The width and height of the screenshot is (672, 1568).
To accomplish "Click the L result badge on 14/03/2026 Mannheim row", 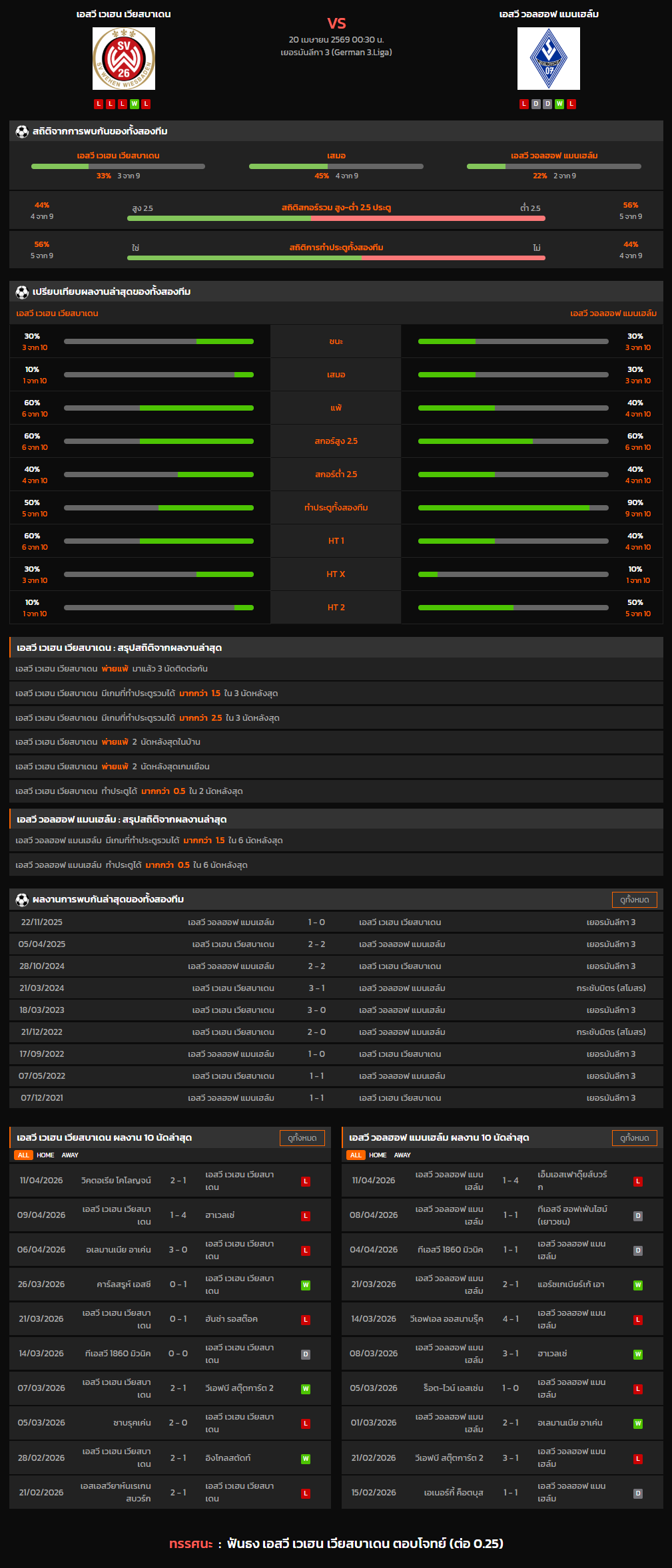I will coord(637,1320).
